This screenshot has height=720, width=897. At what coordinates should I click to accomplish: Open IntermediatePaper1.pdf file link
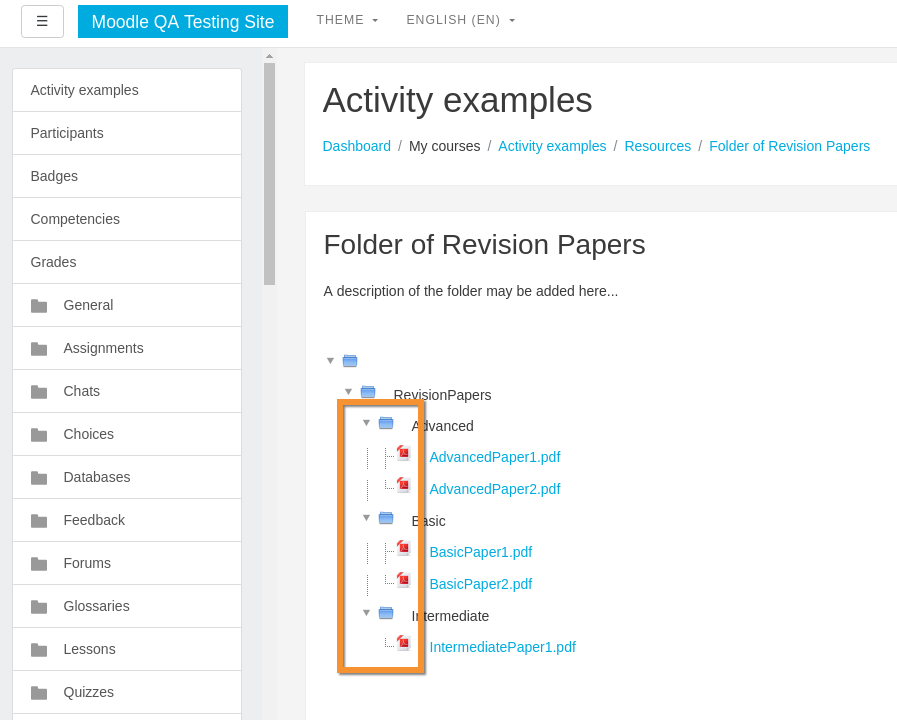[502, 647]
